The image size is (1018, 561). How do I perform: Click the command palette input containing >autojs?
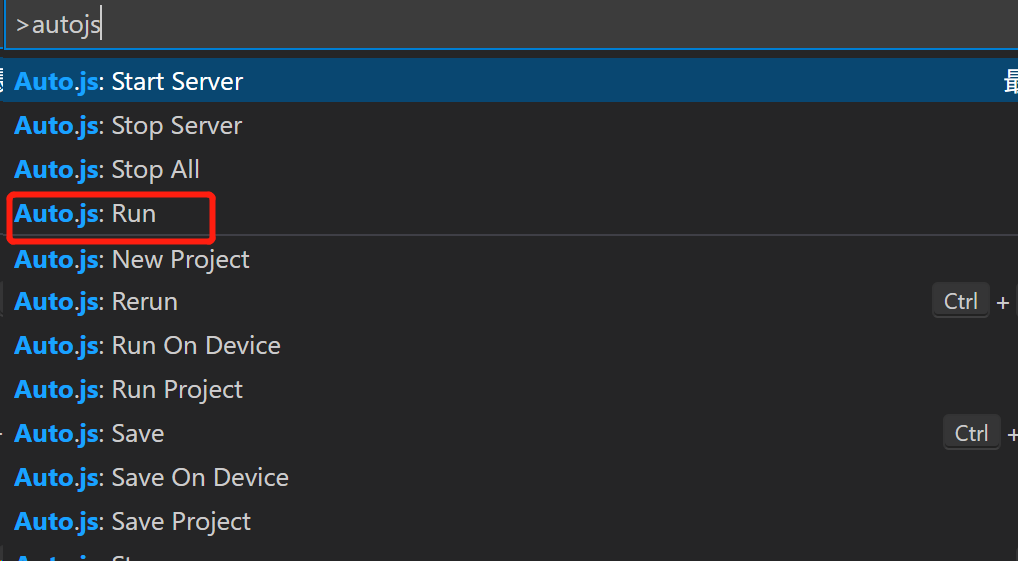point(511,25)
